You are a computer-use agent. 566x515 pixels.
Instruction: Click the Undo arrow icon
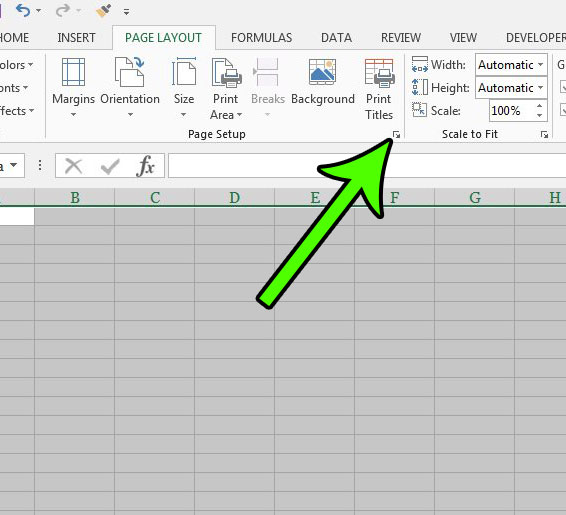23,10
